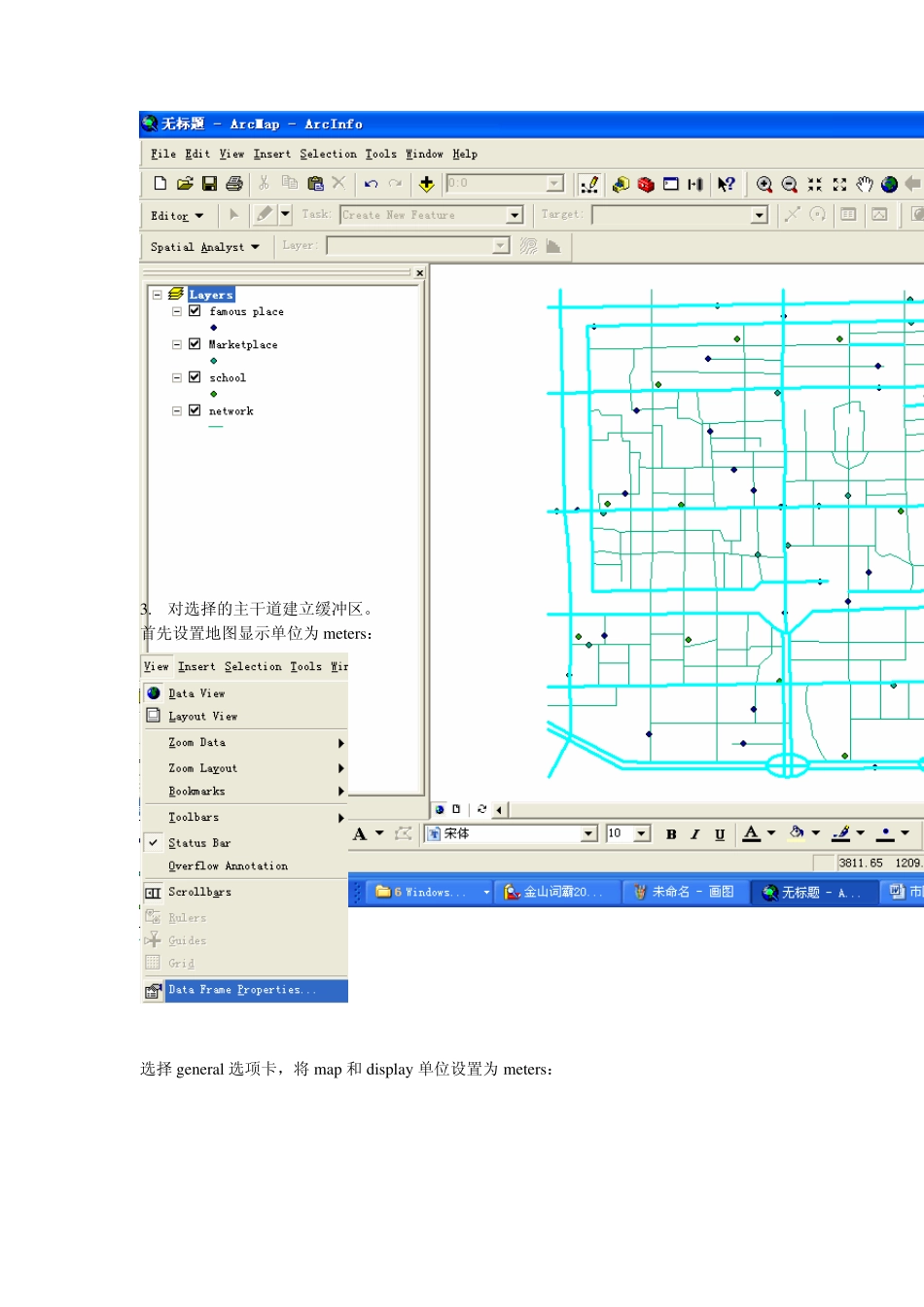Click the Fixed Zoom Out arrows icon

[839, 184]
